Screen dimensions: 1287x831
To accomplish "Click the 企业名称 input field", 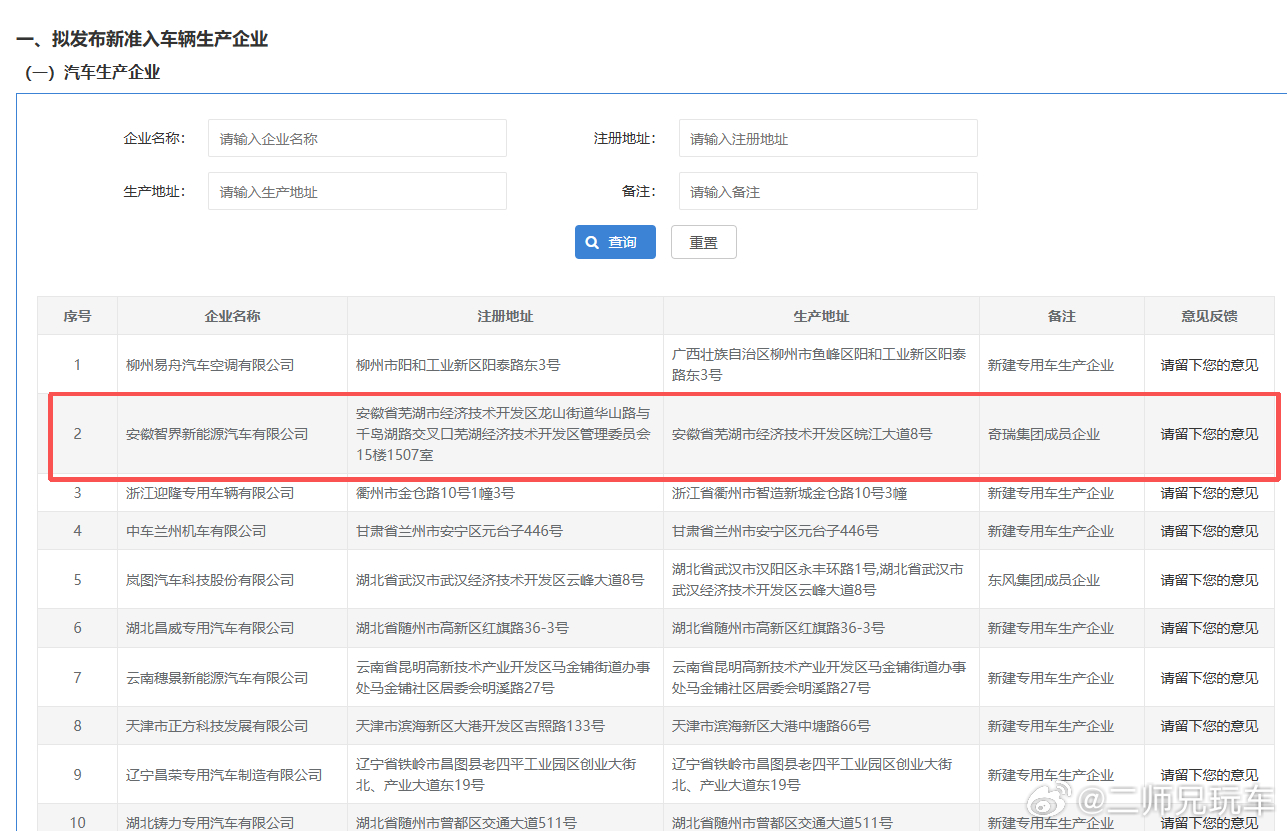I will [357, 139].
